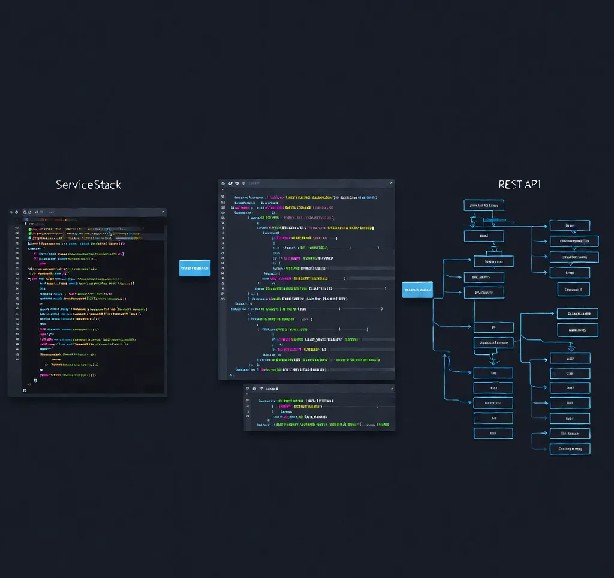Click the blue button right of ServiceStack code window
The image size is (614, 578).
point(195,268)
